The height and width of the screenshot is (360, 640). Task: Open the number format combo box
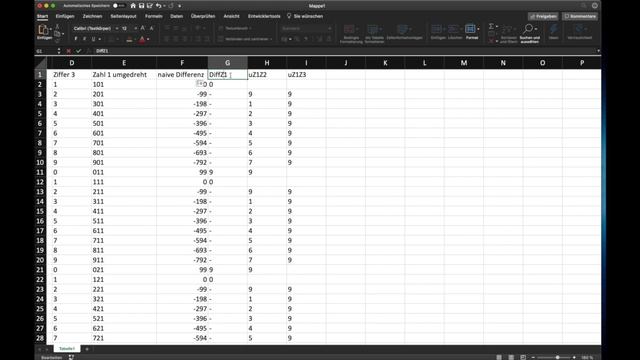pos(306,29)
